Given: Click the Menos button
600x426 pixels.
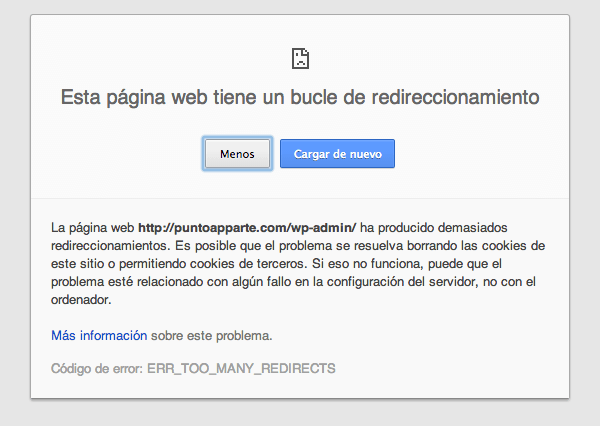Looking at the screenshot, I should click(x=237, y=153).
